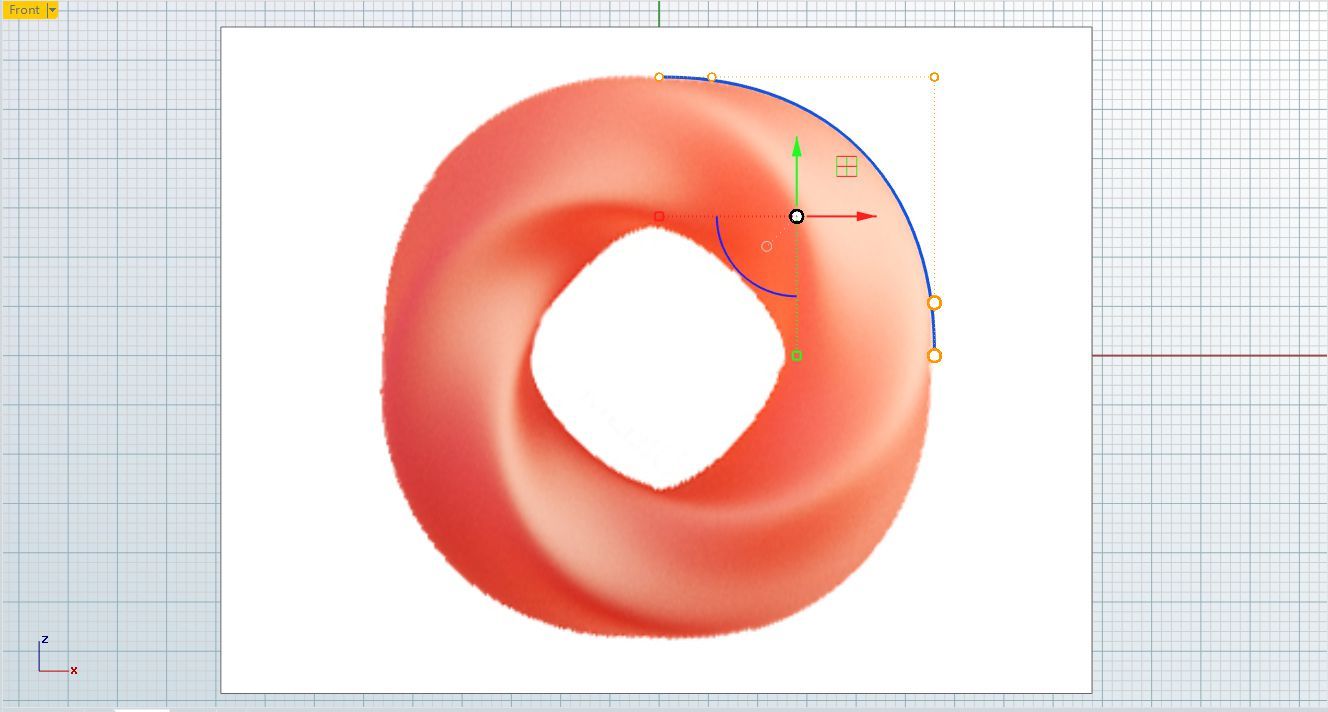This screenshot has width=1328, height=712.
Task: Click the Front viewport title label
Action: click(x=24, y=10)
